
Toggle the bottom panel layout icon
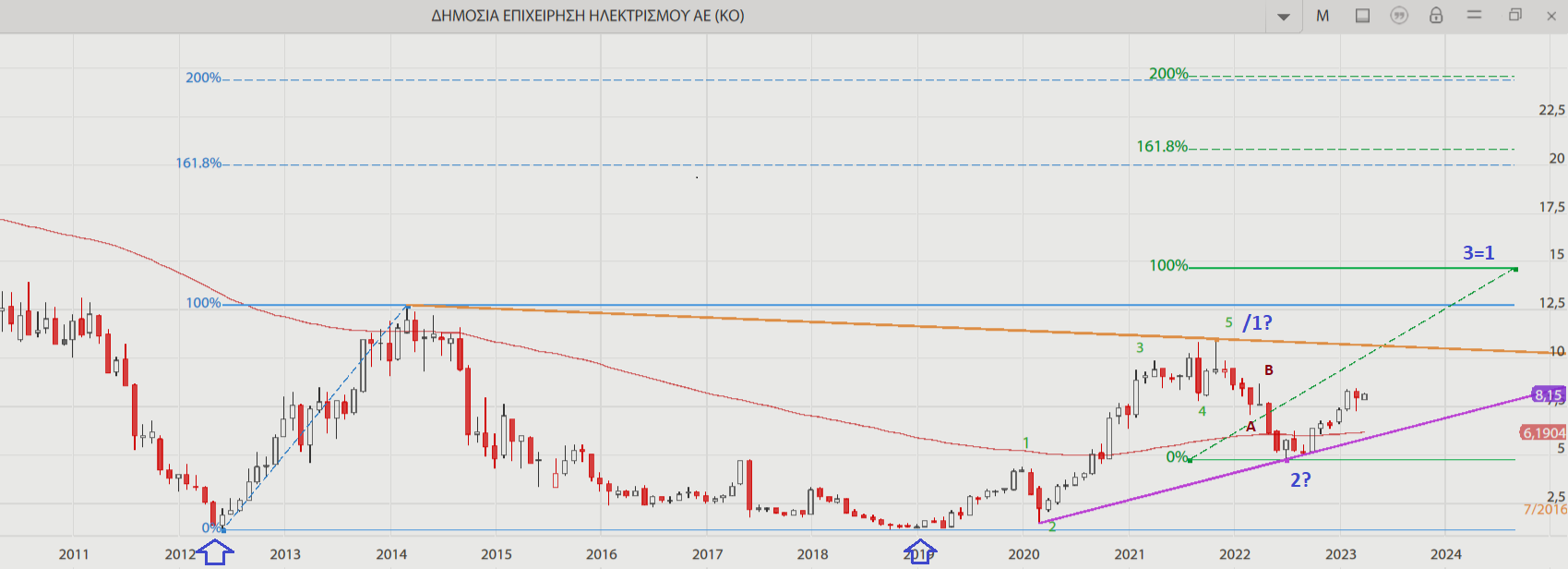tap(1362, 16)
